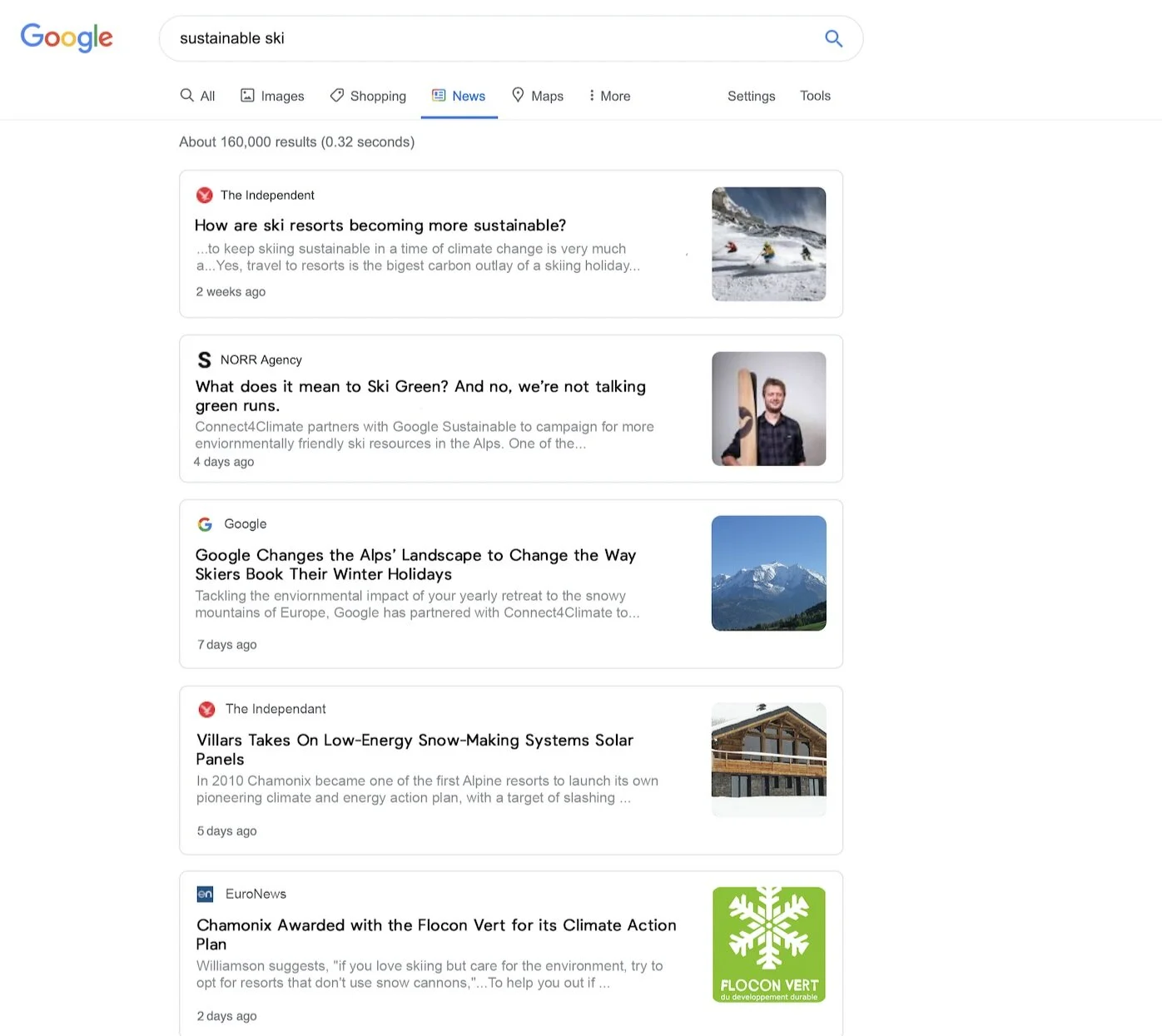The height and width of the screenshot is (1036, 1162).
Task: Click 'About 160,000 results' count text
Action: (x=296, y=142)
